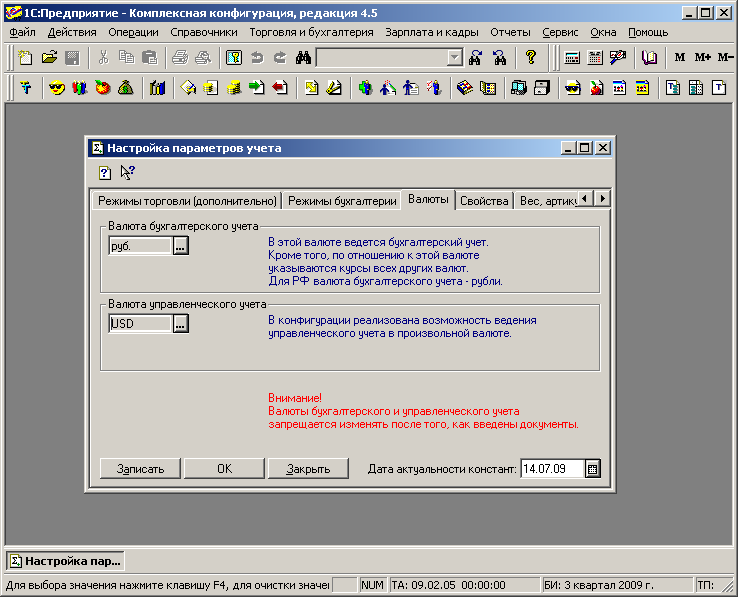This screenshot has height=597, width=738.
Task: Click the Print preview icon
Action: pos(203,57)
